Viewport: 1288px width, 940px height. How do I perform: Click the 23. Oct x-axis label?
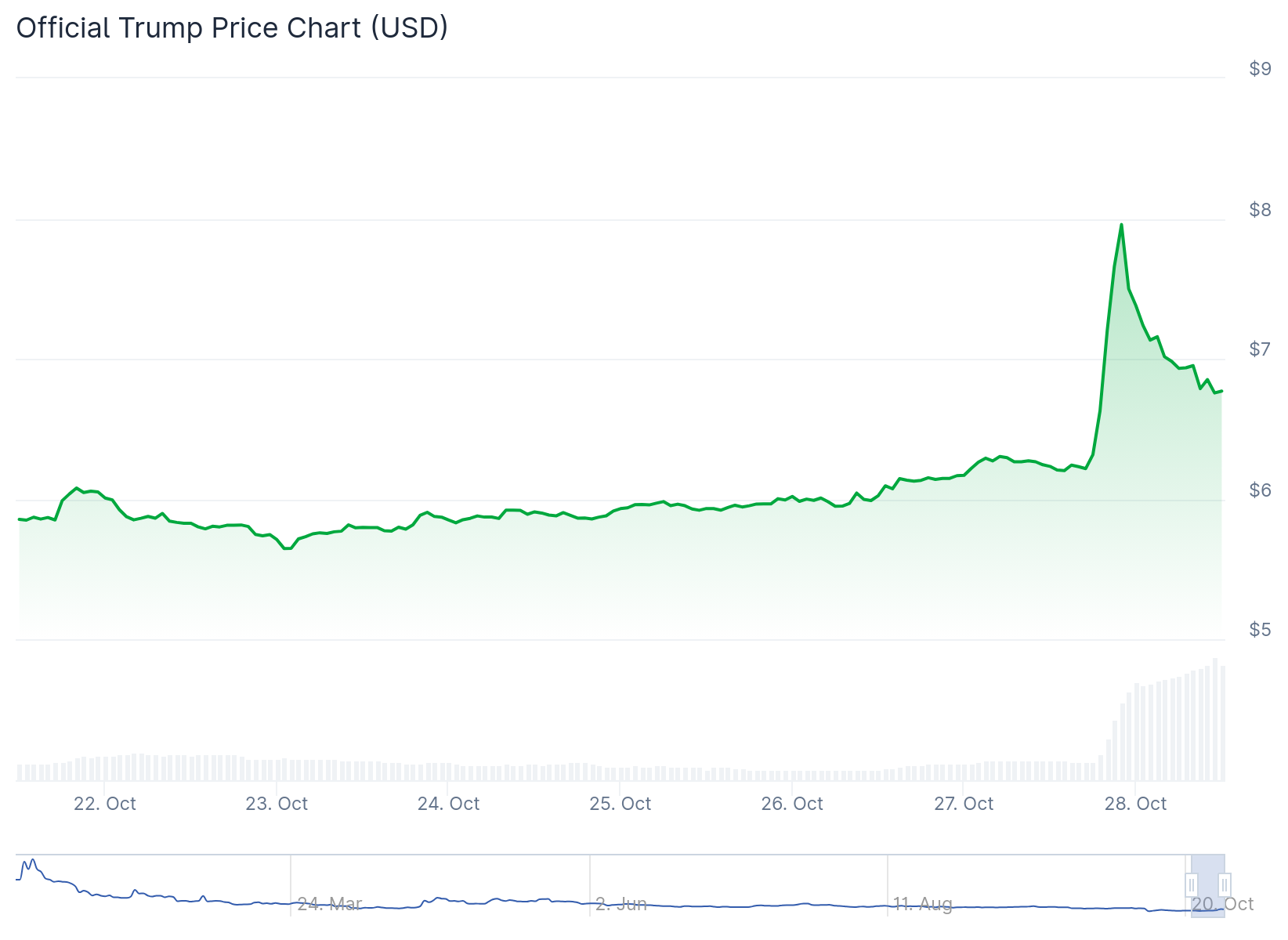[277, 804]
